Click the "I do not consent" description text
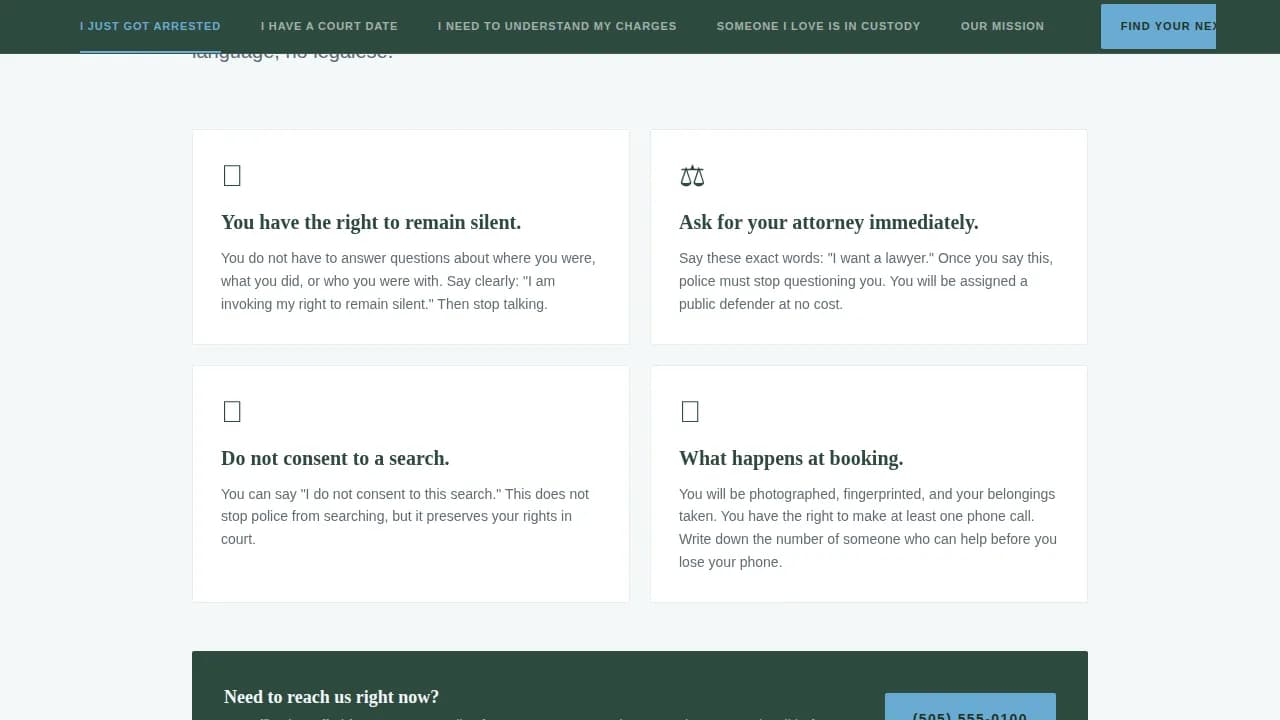This screenshot has height=720, width=1280. coord(405,516)
